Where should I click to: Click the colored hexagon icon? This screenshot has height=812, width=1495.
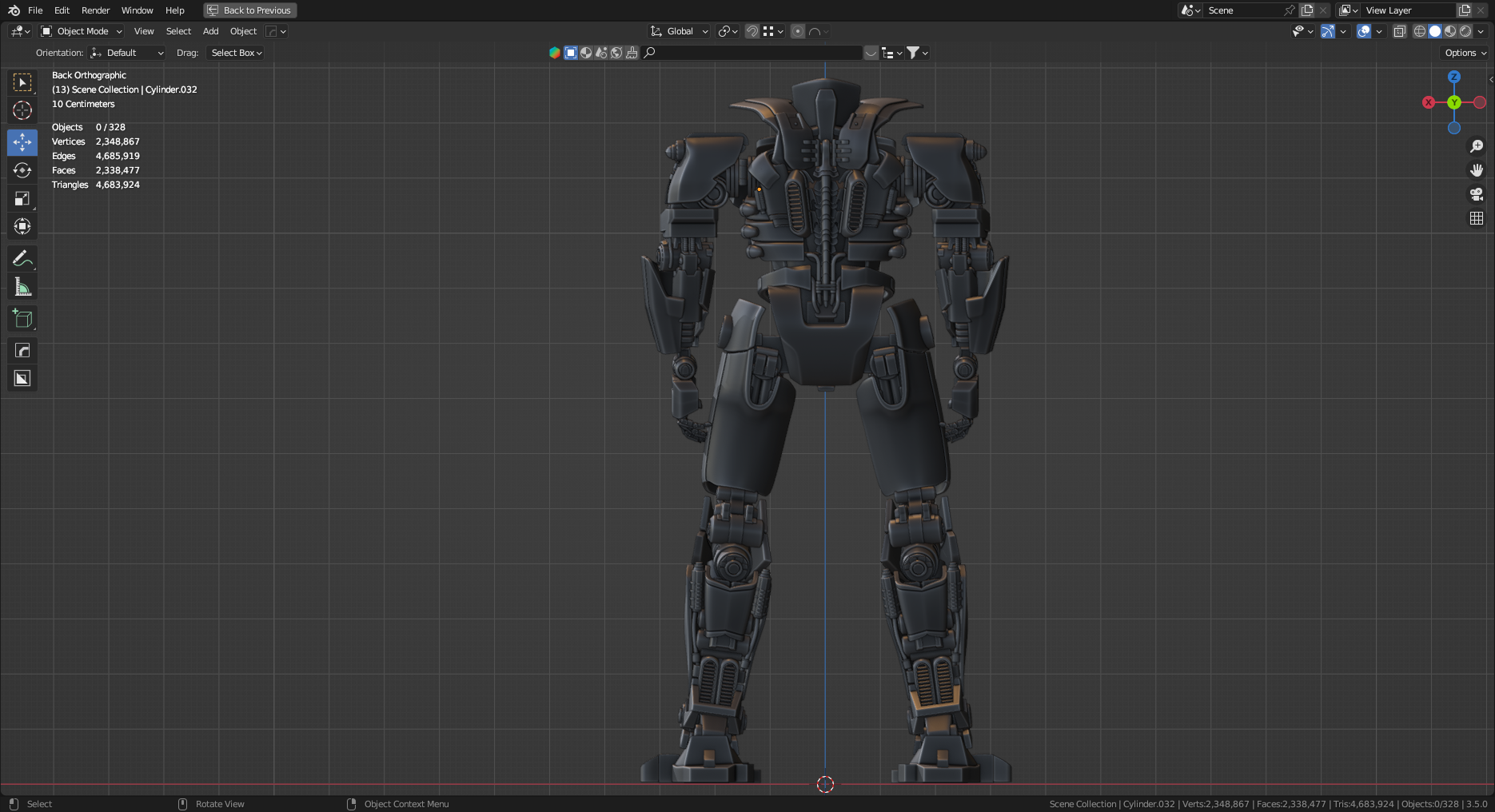coord(555,53)
